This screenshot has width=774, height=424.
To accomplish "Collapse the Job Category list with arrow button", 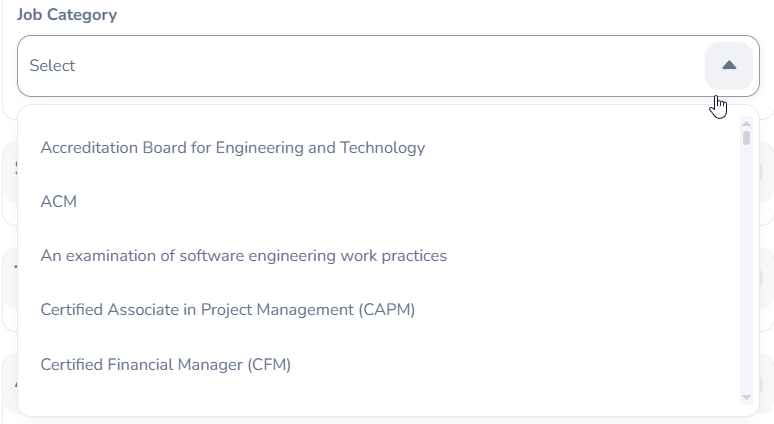I will coord(729,66).
